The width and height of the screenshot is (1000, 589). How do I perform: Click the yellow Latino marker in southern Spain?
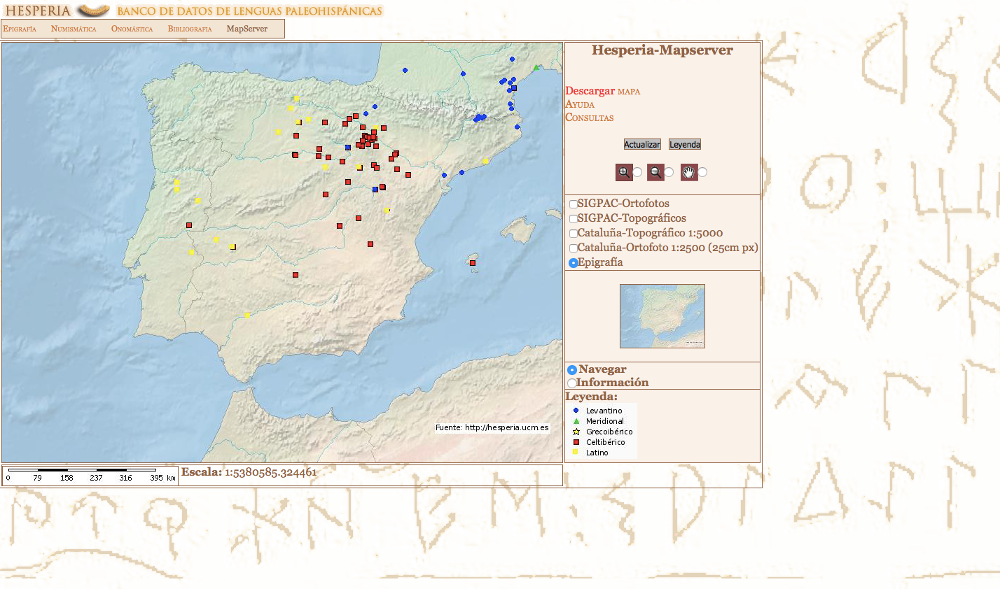[247, 315]
